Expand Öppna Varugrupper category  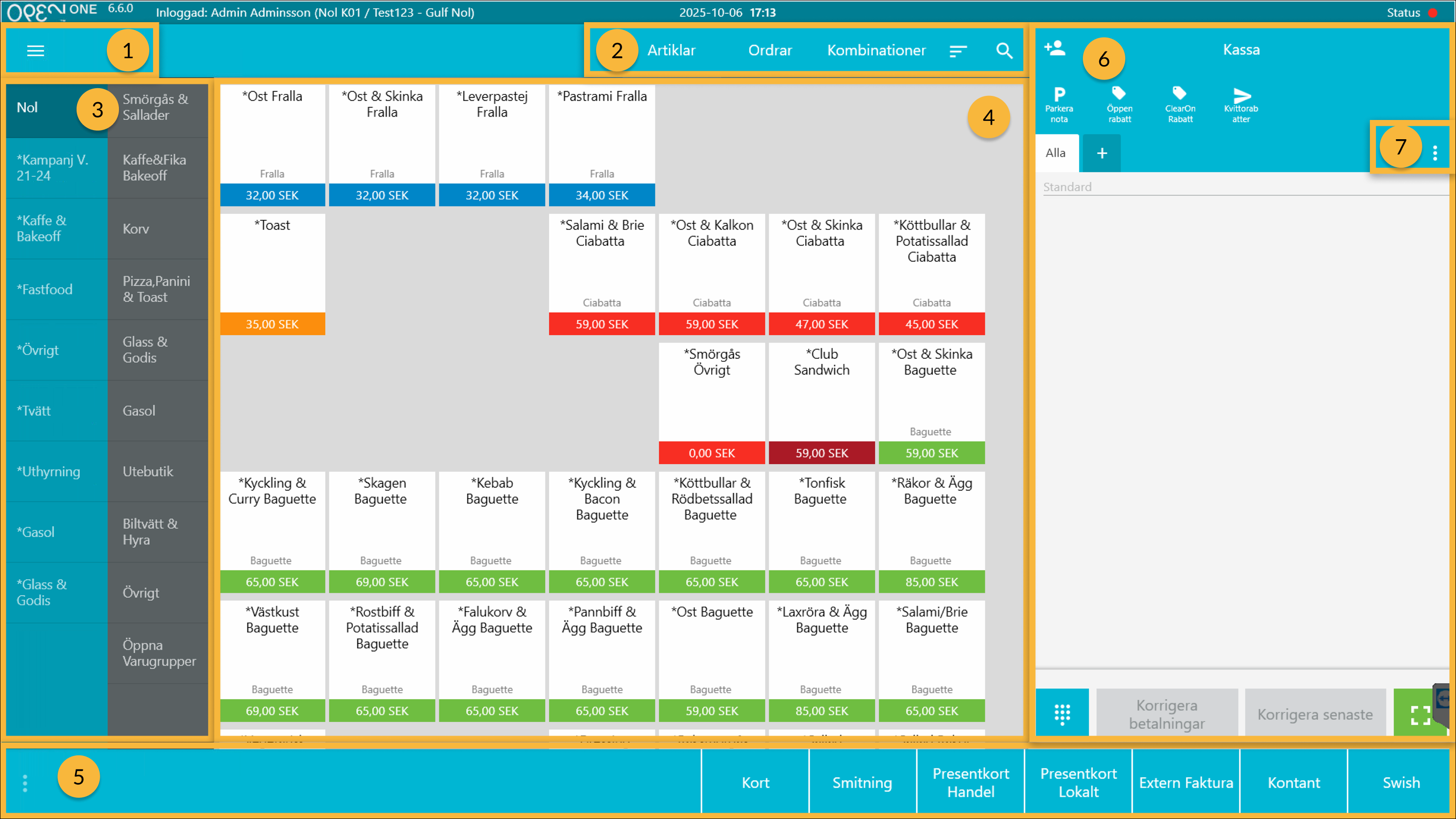coord(159,653)
